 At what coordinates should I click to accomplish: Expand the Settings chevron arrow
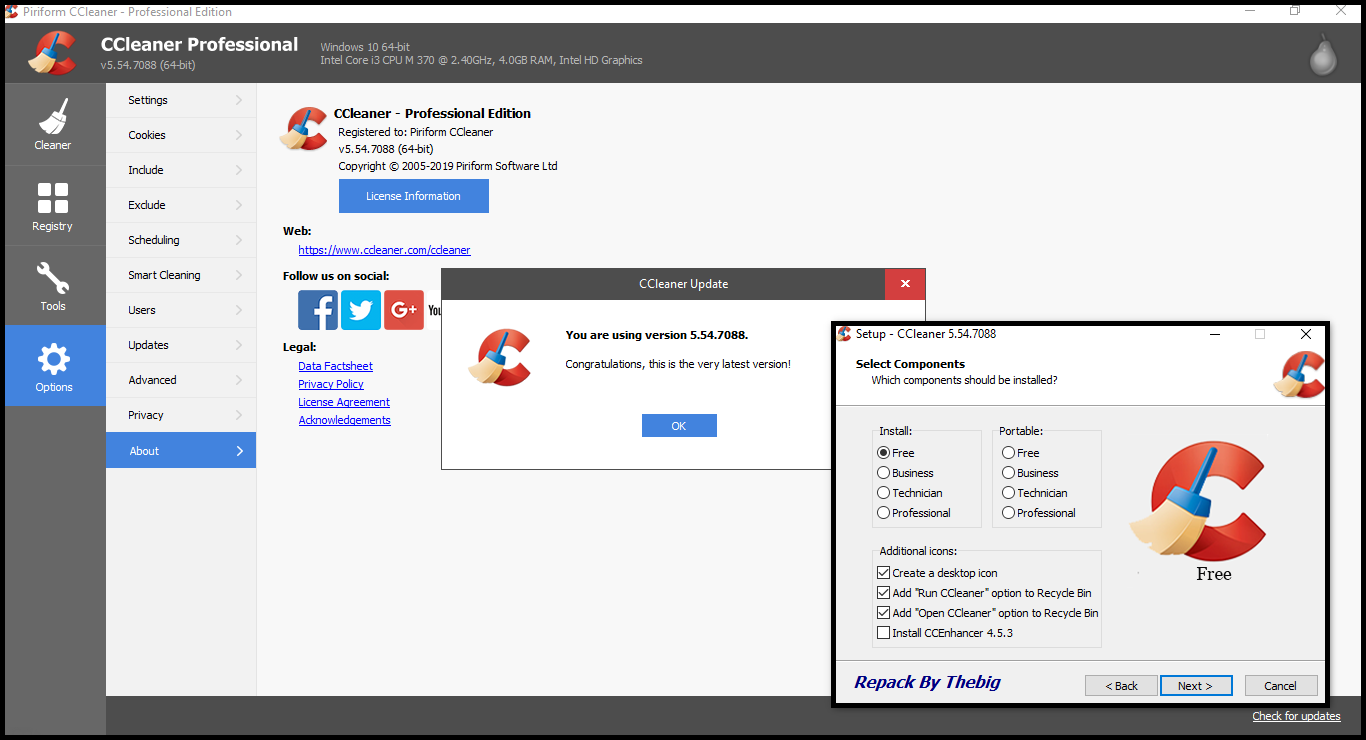tap(239, 100)
